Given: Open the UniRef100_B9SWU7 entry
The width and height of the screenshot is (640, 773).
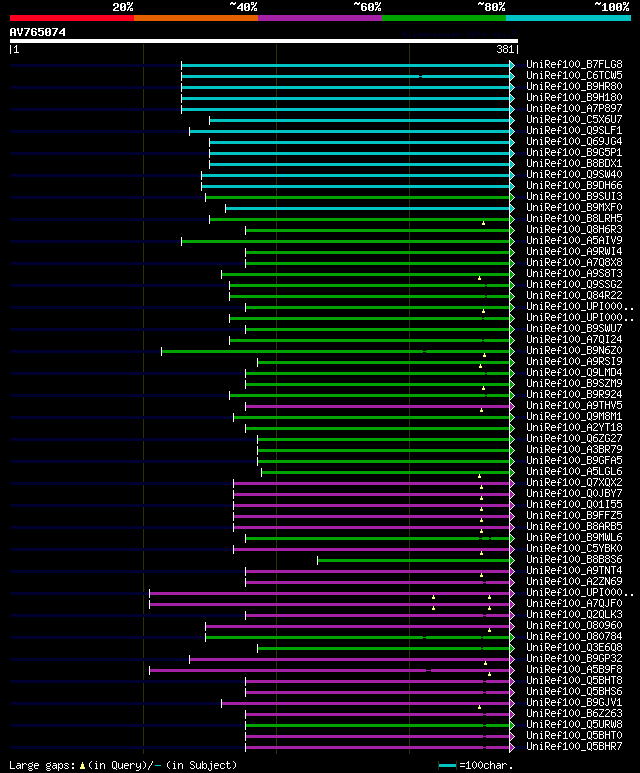Looking at the screenshot, I should 574,328.
